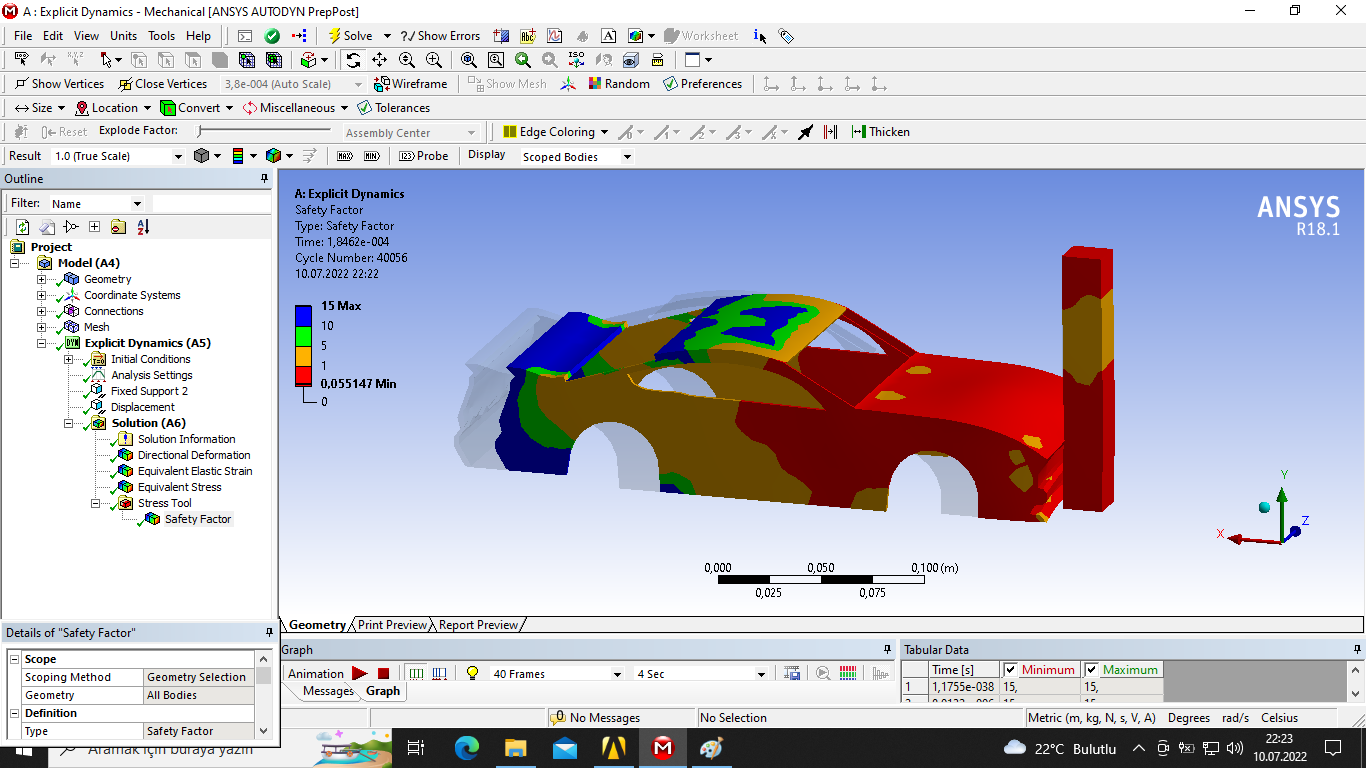Viewport: 1366px width, 768px height.
Task: Open the 4 Sec duration dropdown
Action: pos(761,674)
